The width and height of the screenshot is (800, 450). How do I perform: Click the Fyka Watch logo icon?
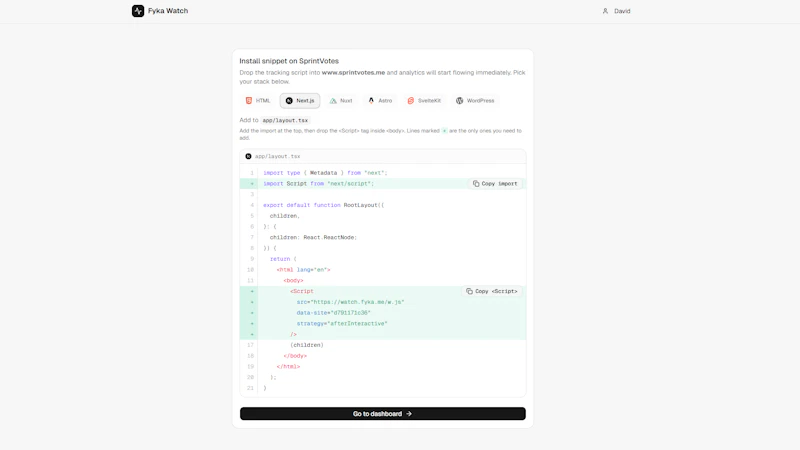pos(138,11)
